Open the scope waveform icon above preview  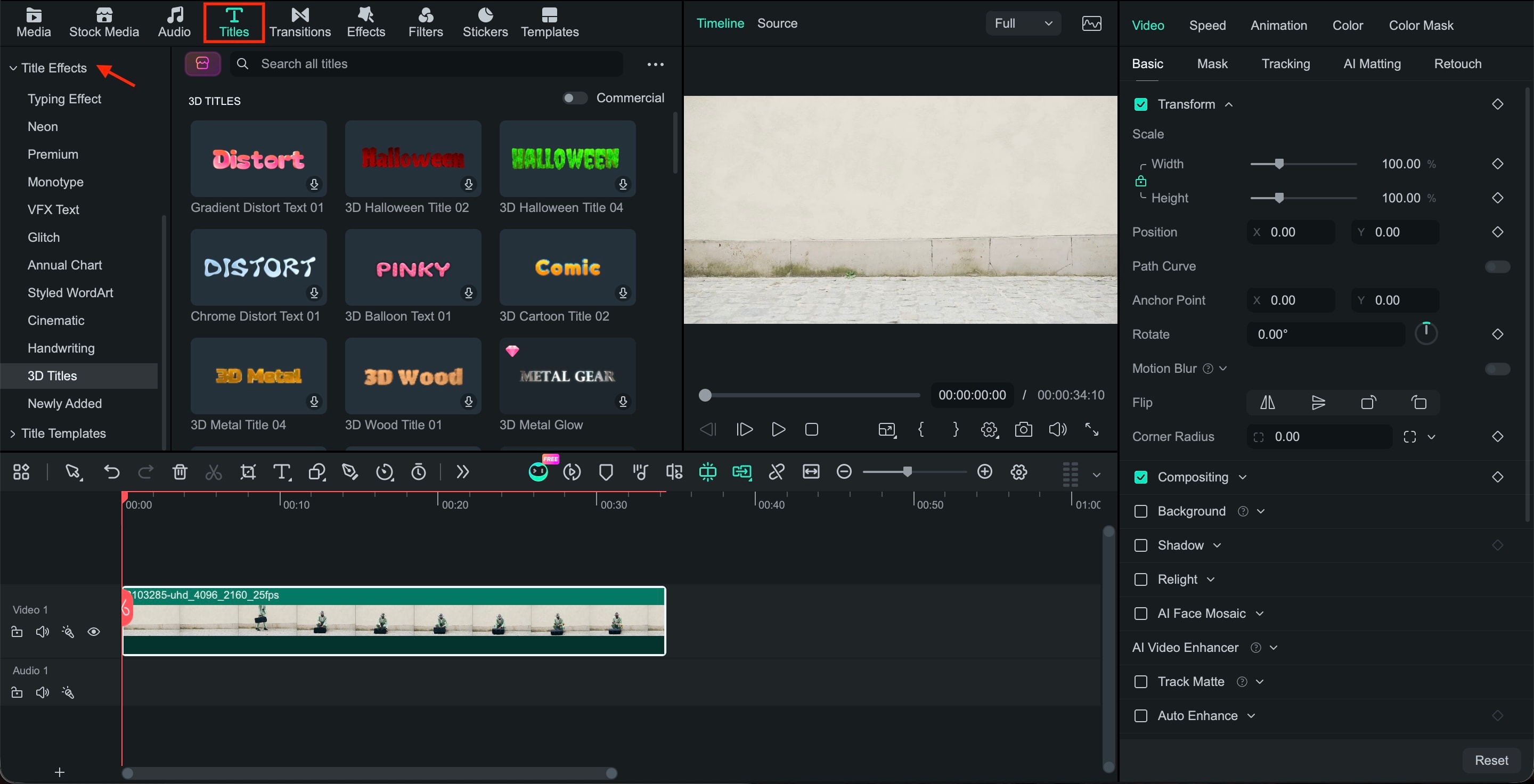pos(1091,23)
